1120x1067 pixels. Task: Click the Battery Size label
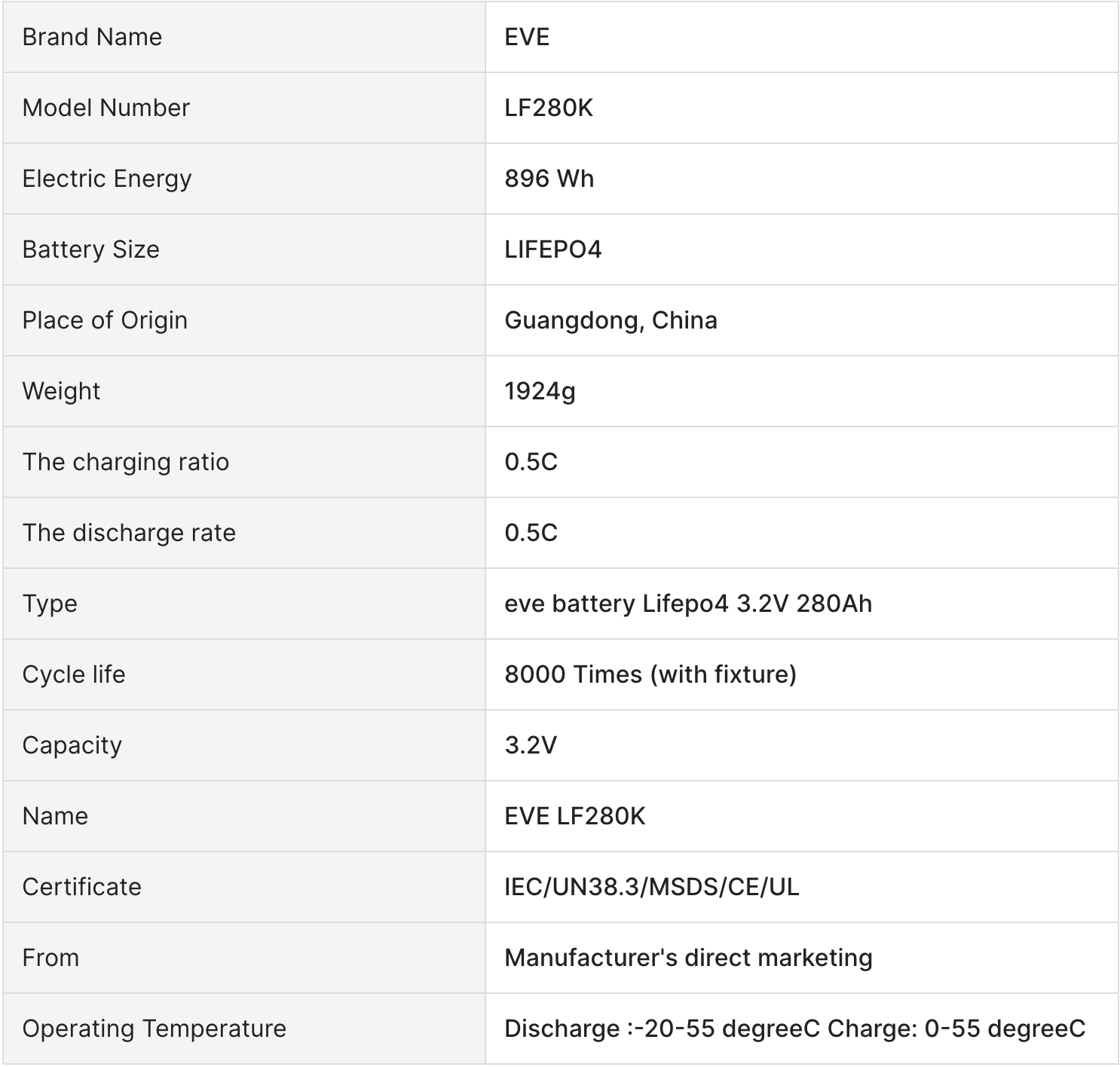tap(91, 249)
